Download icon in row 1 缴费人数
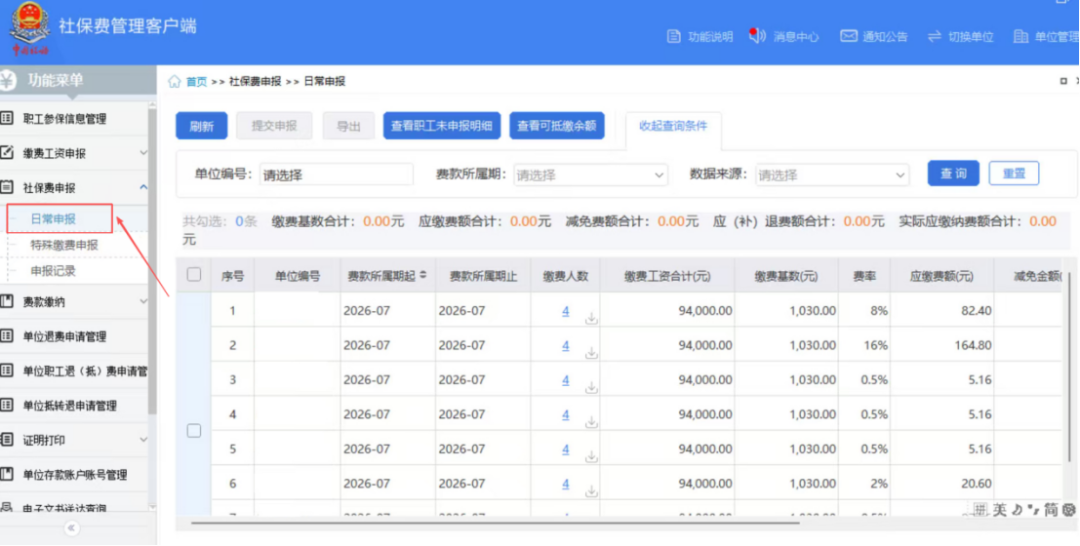 [591, 318]
